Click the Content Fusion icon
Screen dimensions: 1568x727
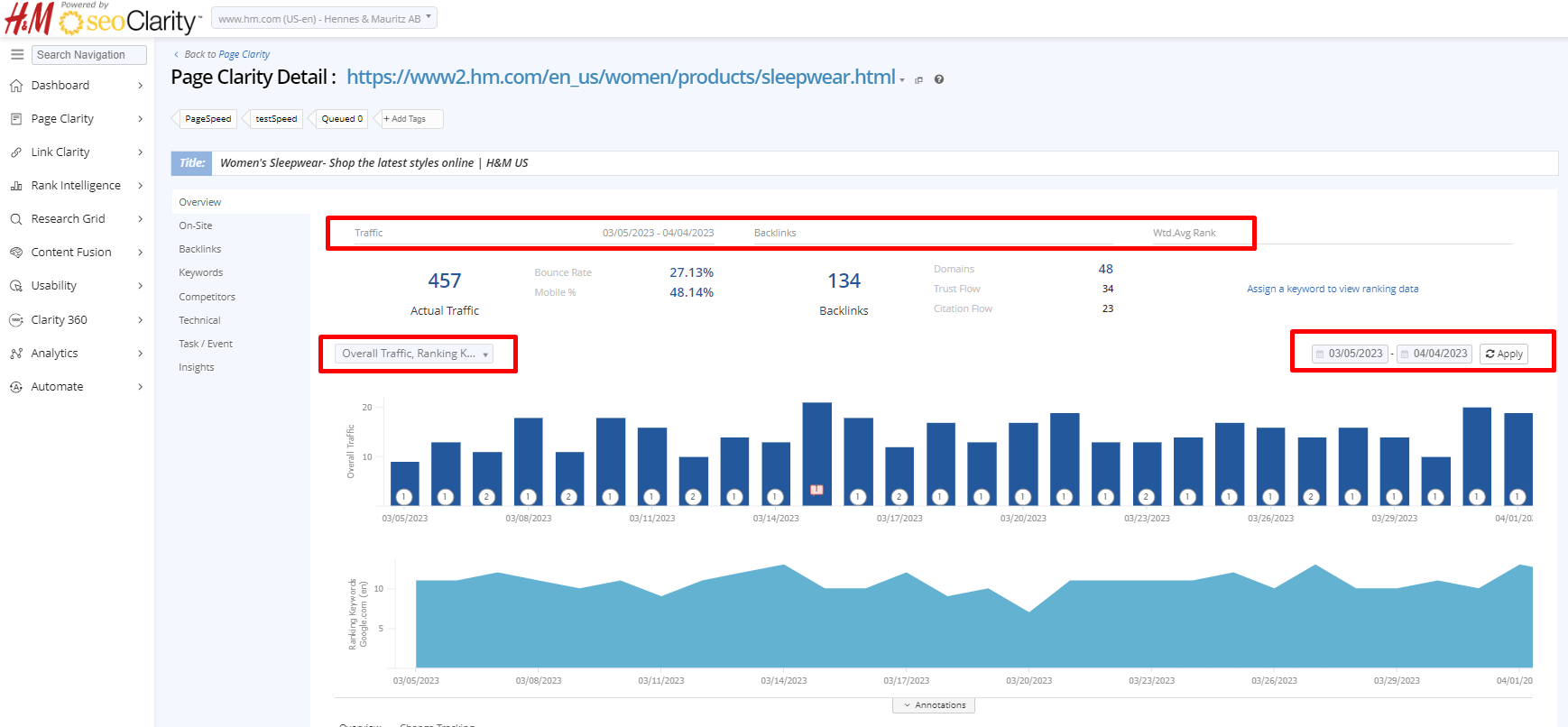(x=16, y=253)
